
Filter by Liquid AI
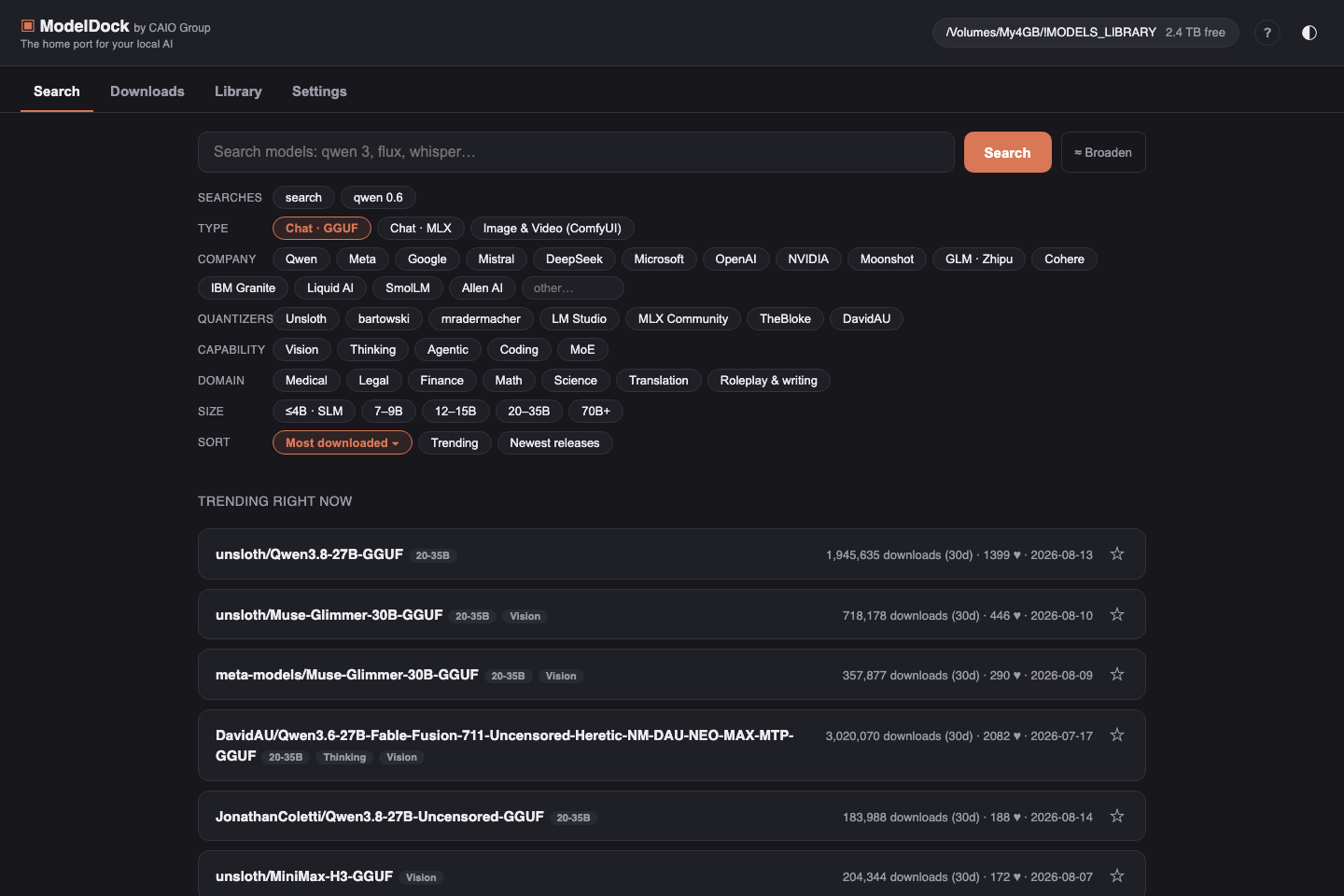[x=330, y=288]
